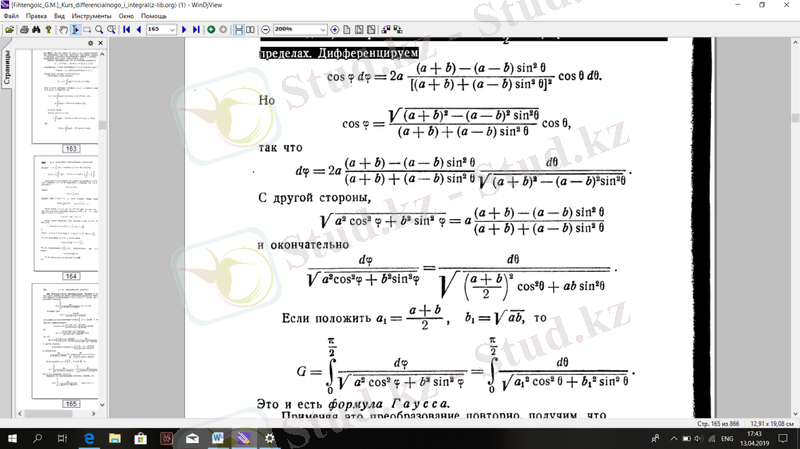The height and width of the screenshot is (449, 800).
Task: Open the page number 165 dropdown
Action: pyautogui.click(x=172, y=30)
